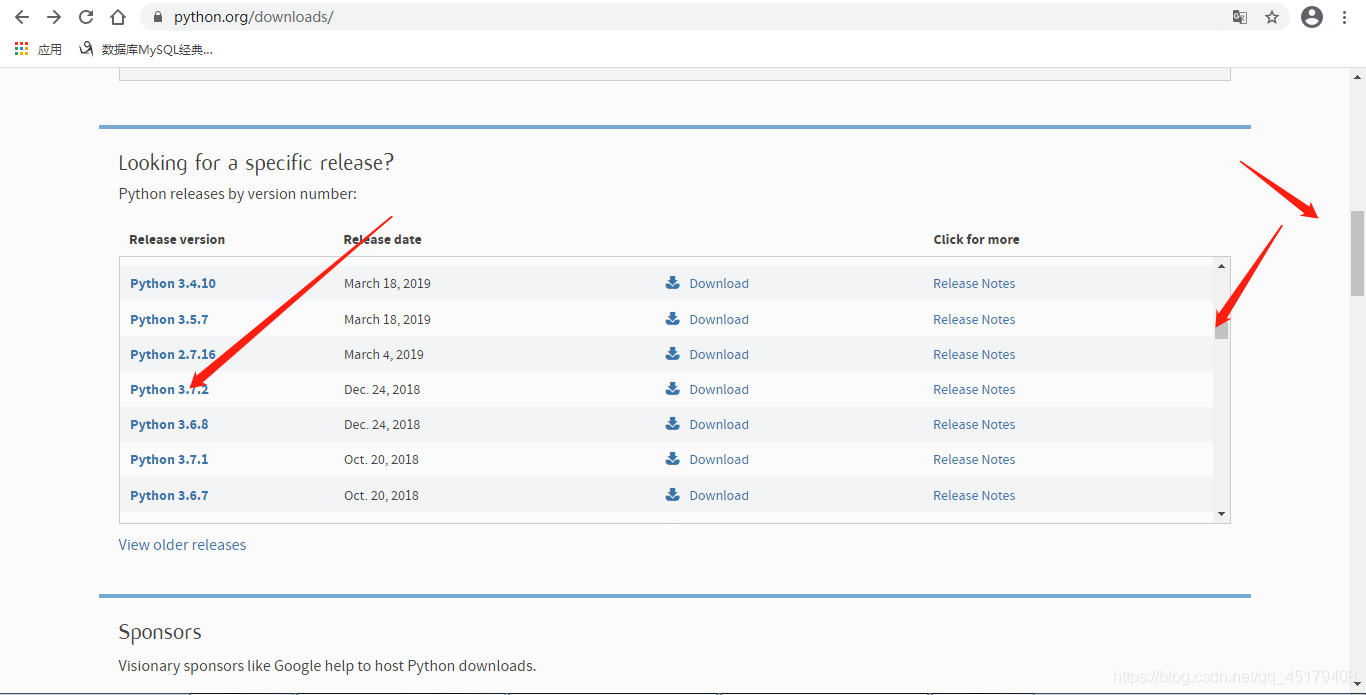Image resolution: width=1366 pixels, height=695 pixels.
Task: Click download icon for Python 3.7.1
Action: (x=673, y=459)
